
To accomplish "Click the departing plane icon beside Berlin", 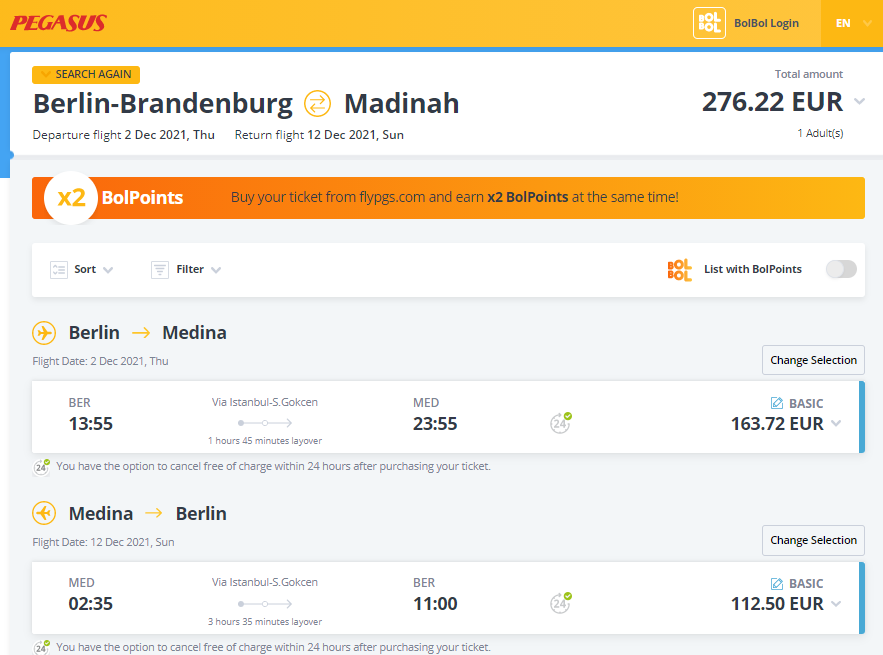I will coord(44,333).
